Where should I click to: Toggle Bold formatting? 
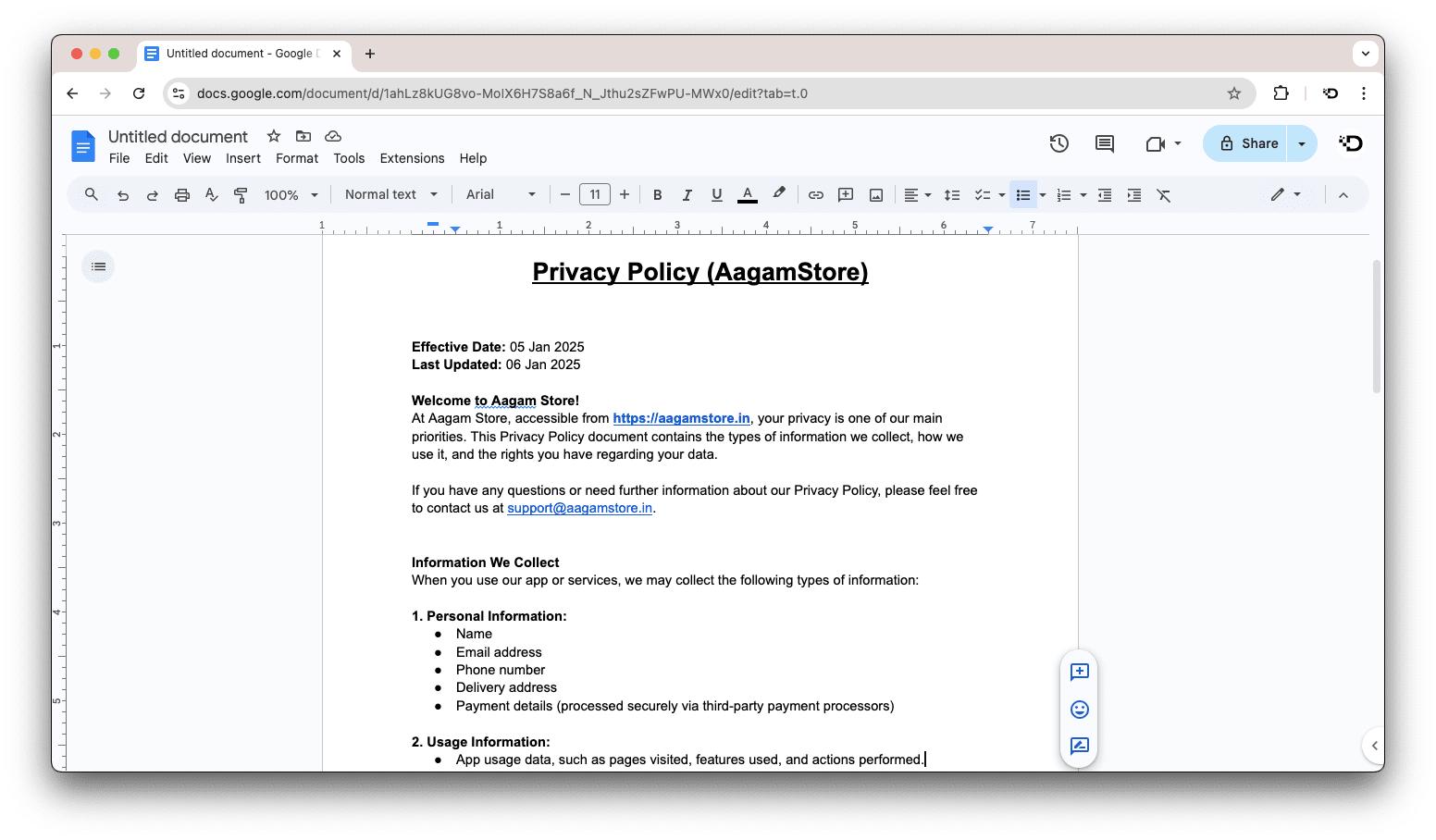(x=657, y=195)
